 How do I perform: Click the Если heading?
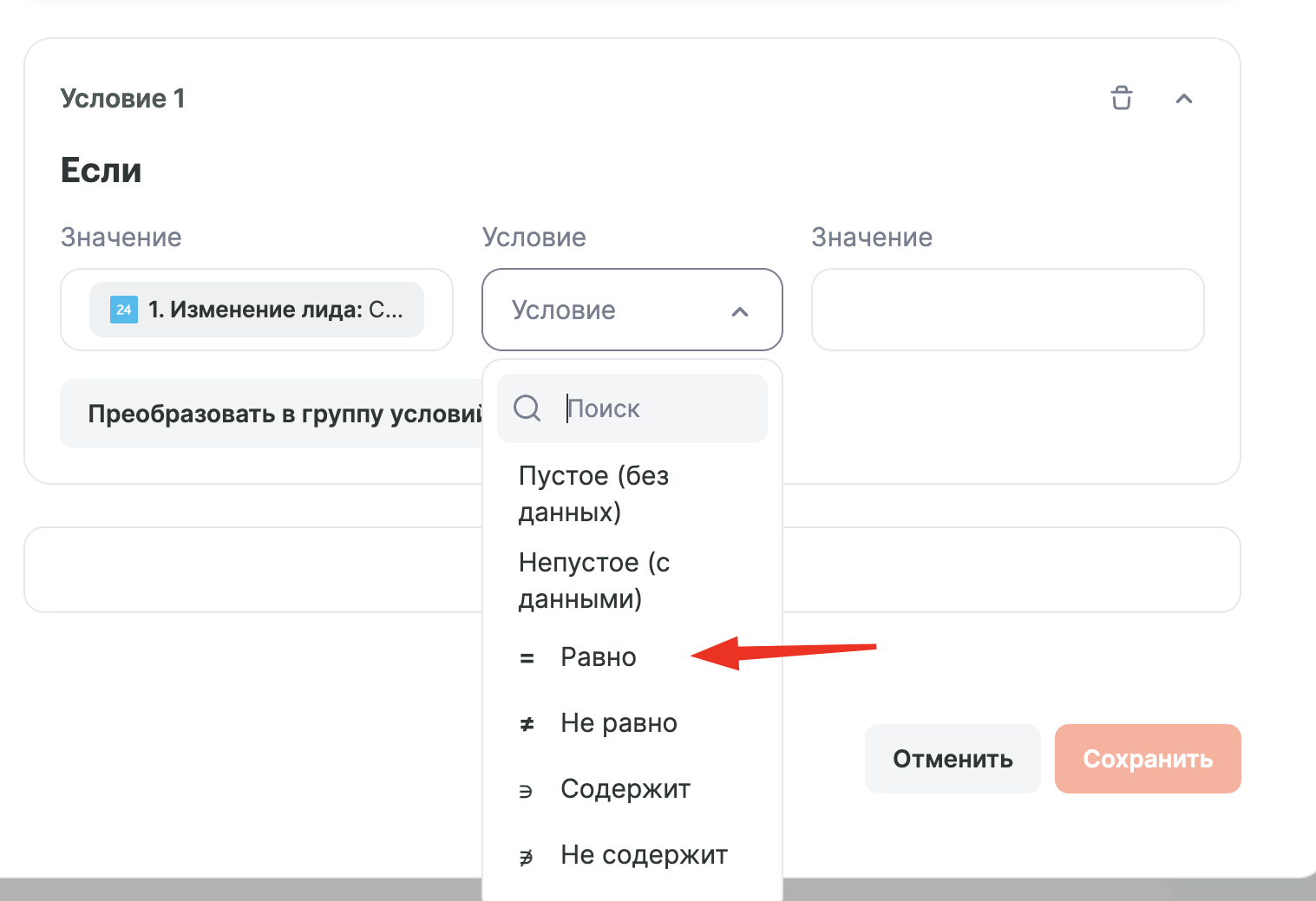101,170
